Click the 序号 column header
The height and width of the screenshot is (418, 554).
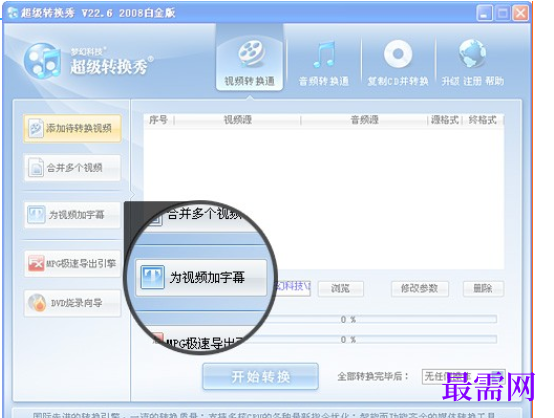(x=158, y=120)
